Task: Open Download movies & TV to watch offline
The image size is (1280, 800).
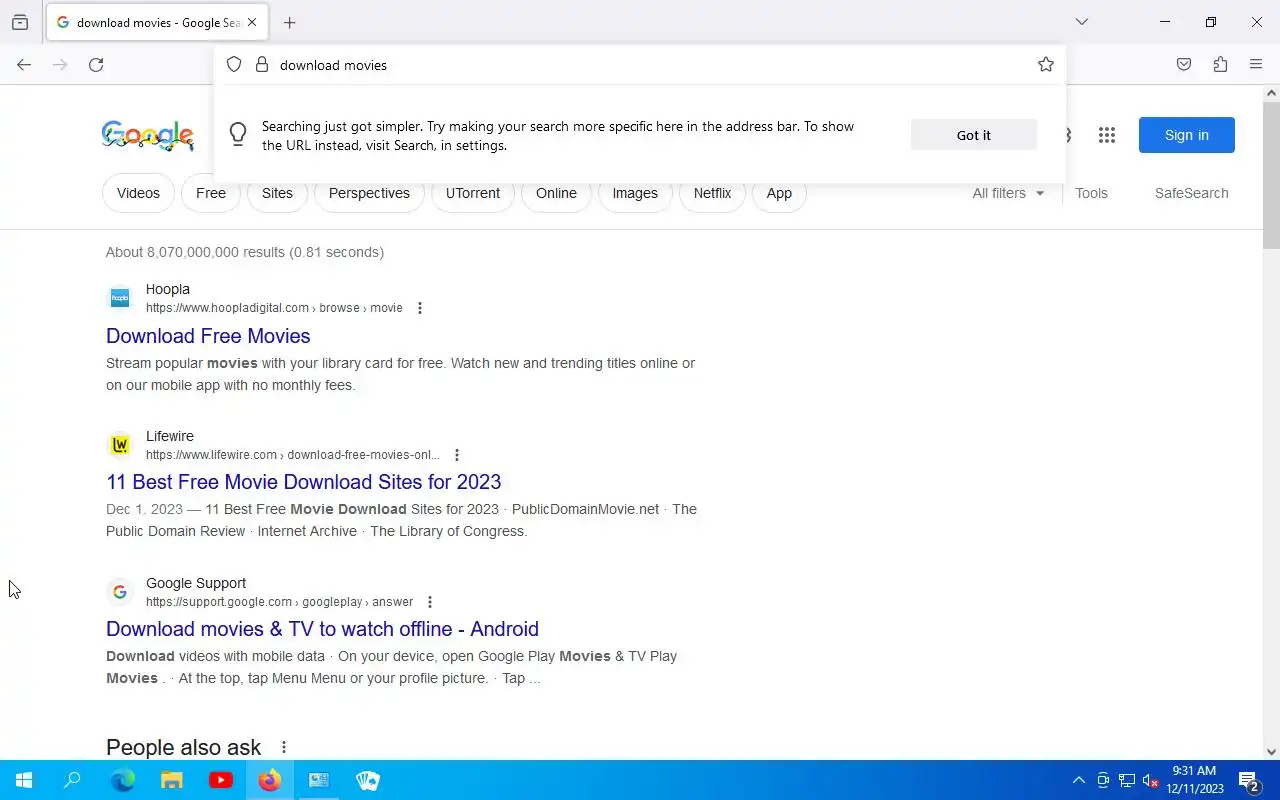Action: [x=322, y=629]
